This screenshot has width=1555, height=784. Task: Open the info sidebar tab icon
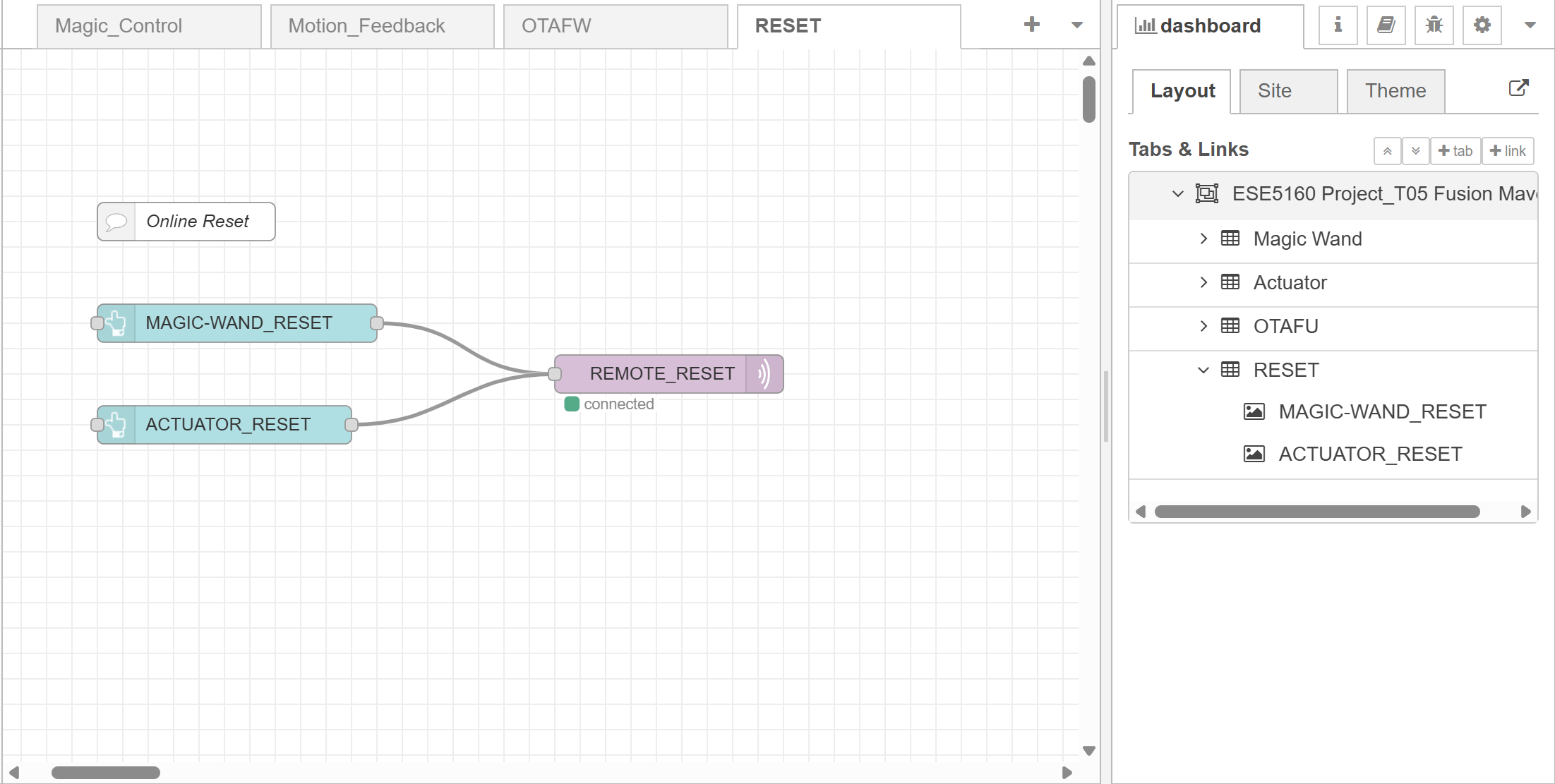(1338, 25)
